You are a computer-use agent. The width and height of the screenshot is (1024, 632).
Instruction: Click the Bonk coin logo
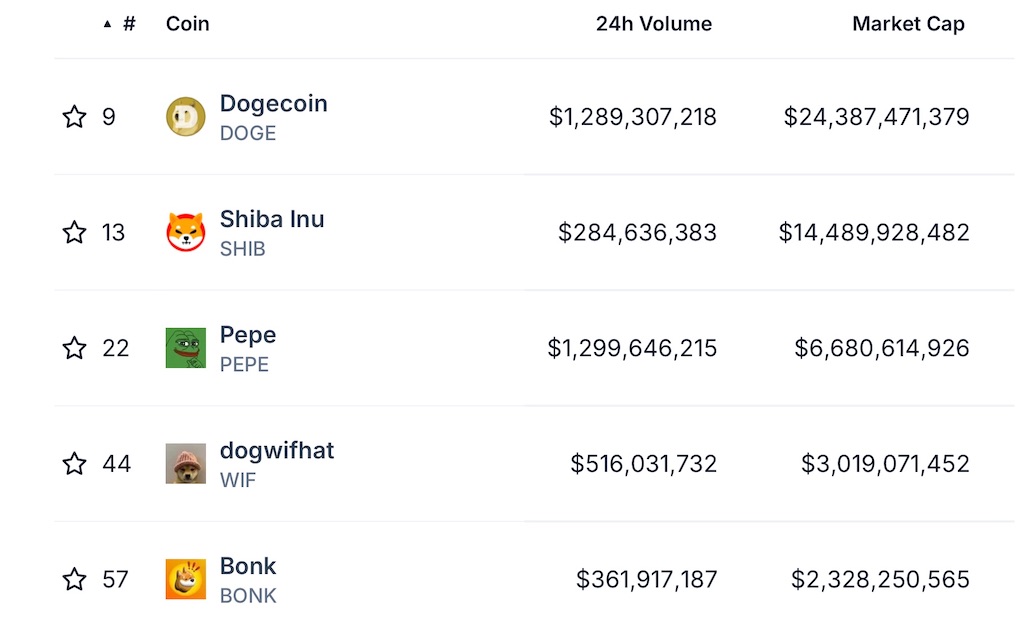[185, 579]
